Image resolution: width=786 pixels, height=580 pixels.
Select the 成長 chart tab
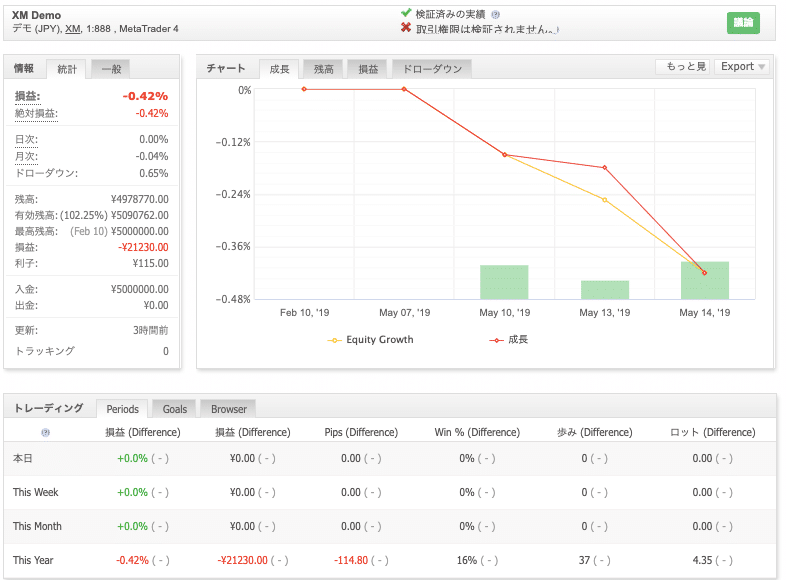coord(279,69)
